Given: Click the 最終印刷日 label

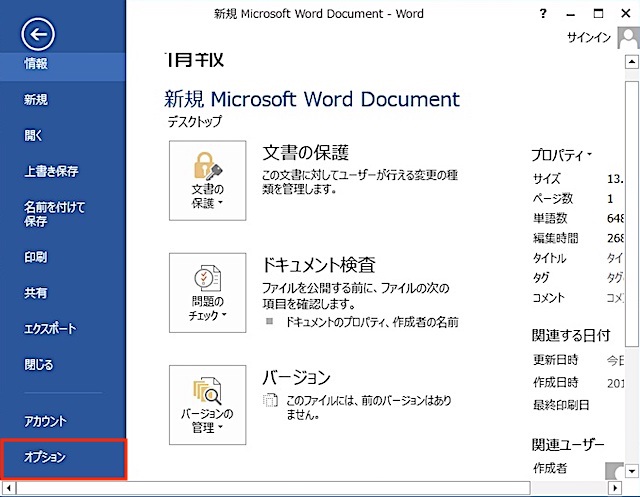Looking at the screenshot, I should coord(561,405).
